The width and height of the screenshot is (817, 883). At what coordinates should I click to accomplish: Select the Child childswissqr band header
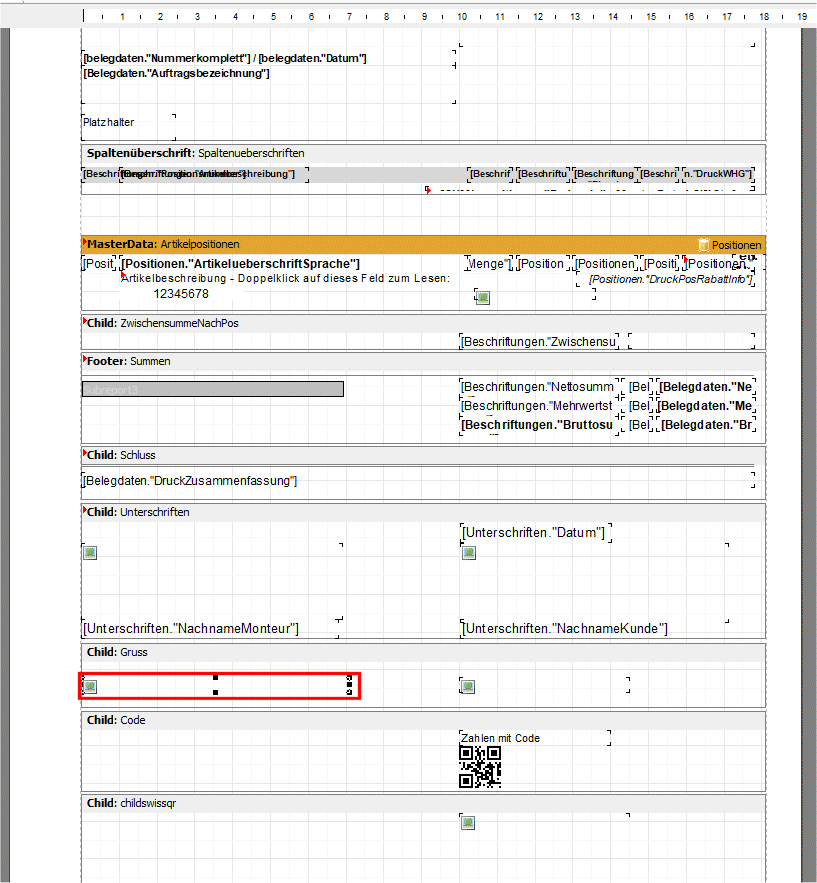pyautogui.click(x=423, y=803)
